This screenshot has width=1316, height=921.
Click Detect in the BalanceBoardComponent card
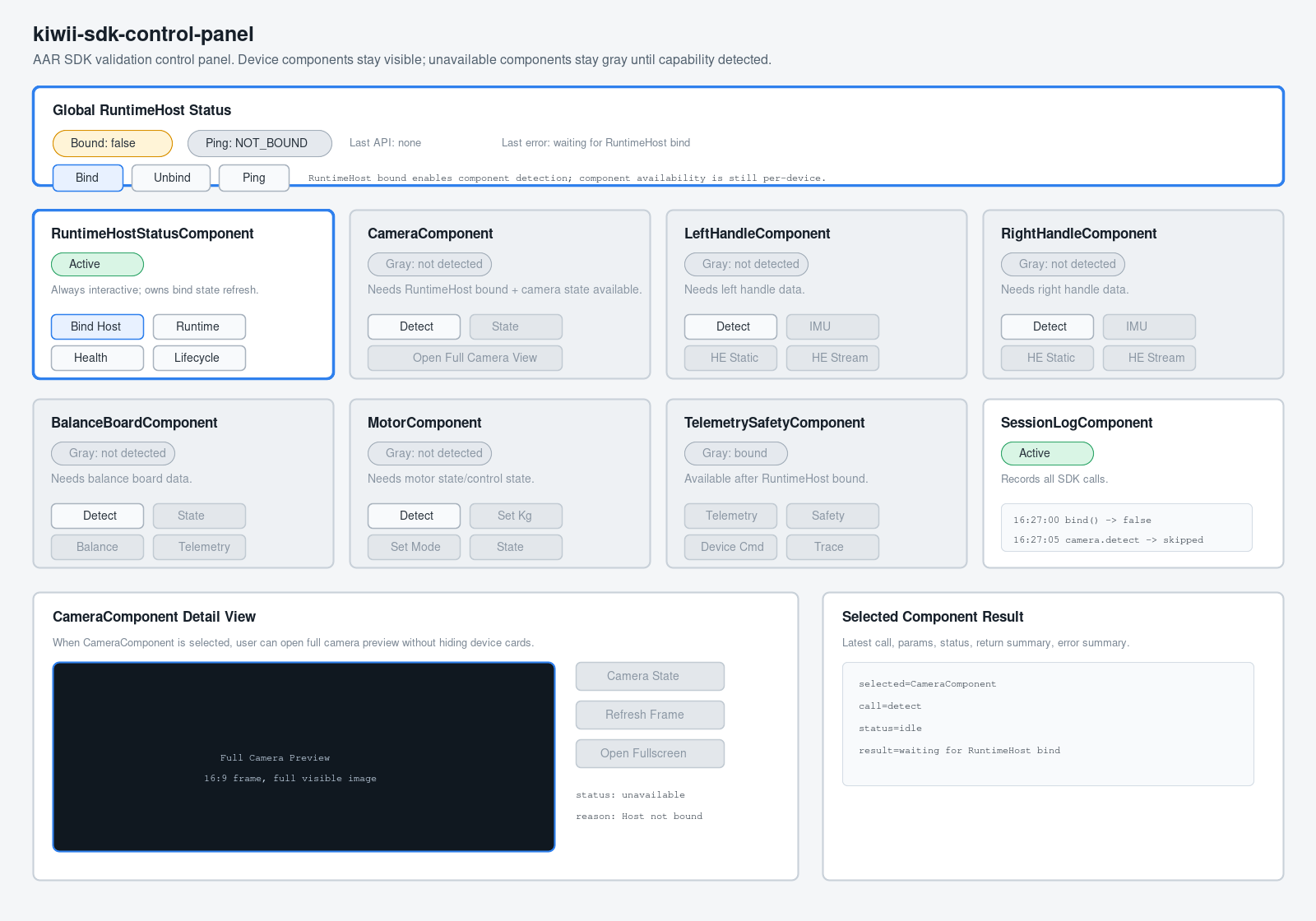point(97,516)
